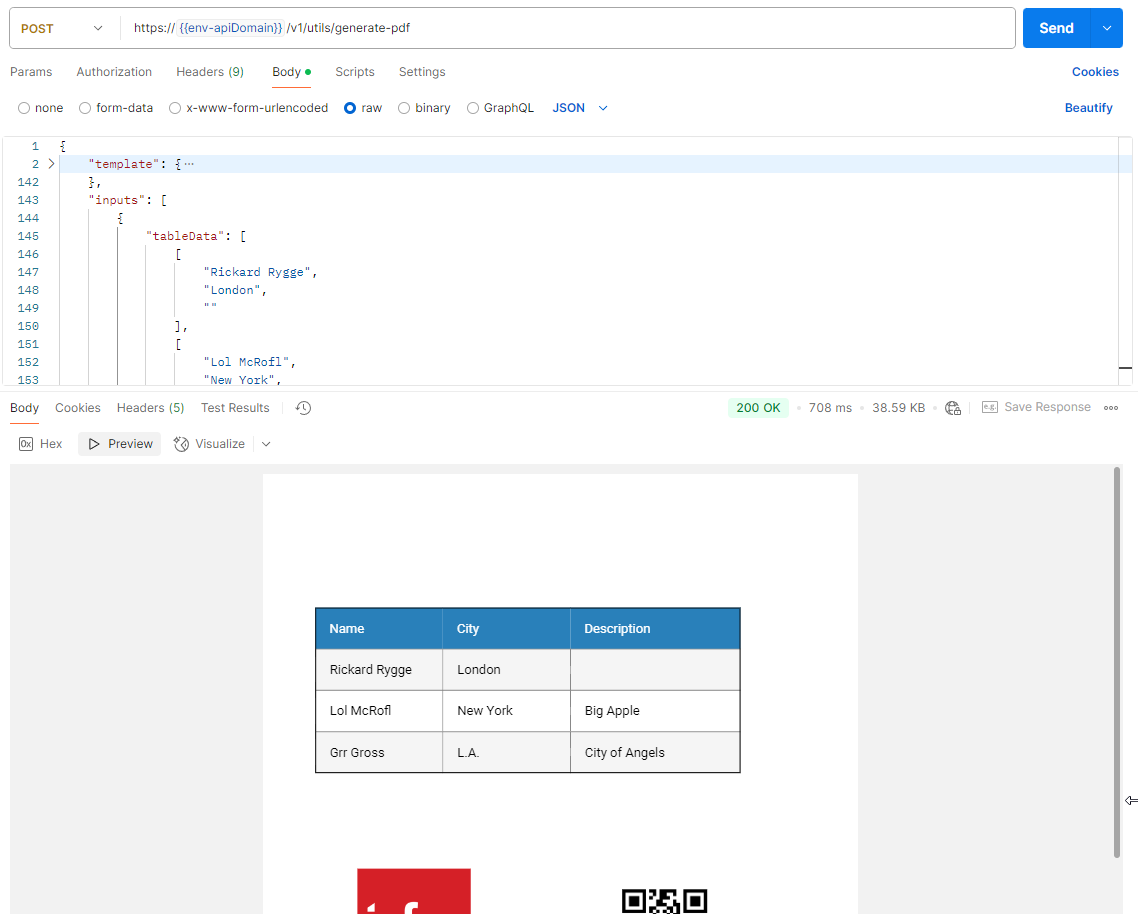The width and height of the screenshot is (1138, 914).
Task: Click the response preview vertical scrollbar
Action: pos(1117,660)
